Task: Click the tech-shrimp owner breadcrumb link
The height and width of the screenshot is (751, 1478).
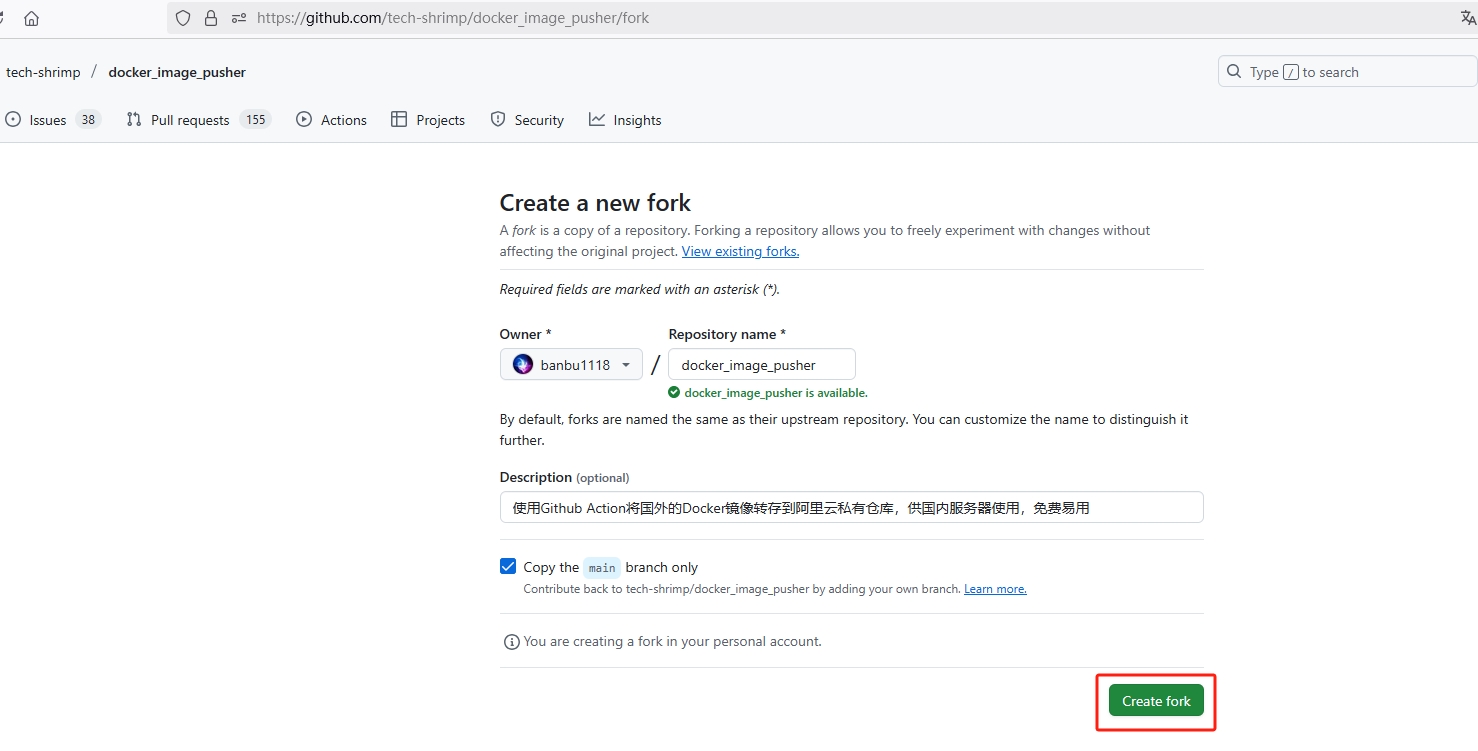Action: coord(43,72)
